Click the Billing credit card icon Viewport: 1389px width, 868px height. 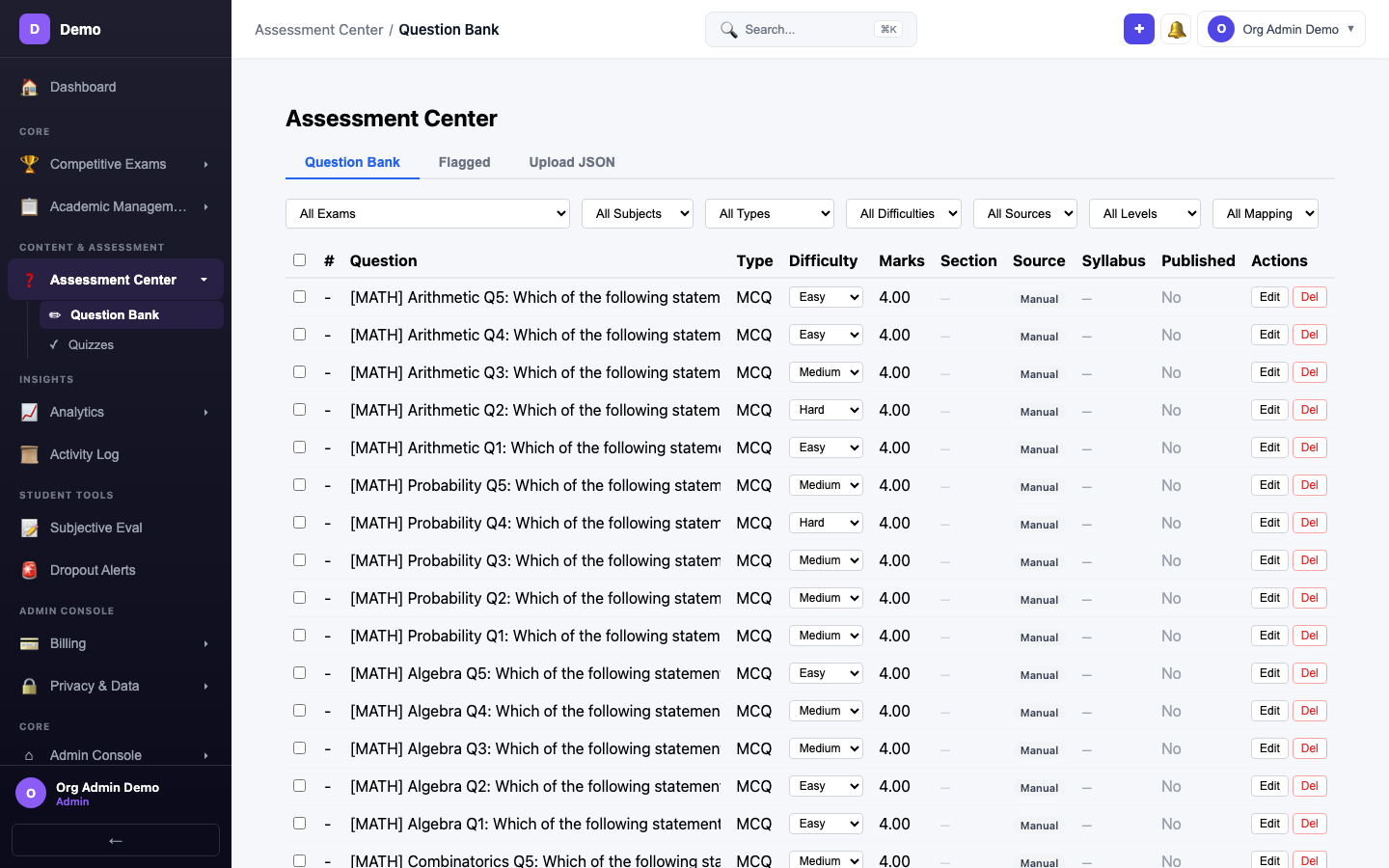point(29,643)
